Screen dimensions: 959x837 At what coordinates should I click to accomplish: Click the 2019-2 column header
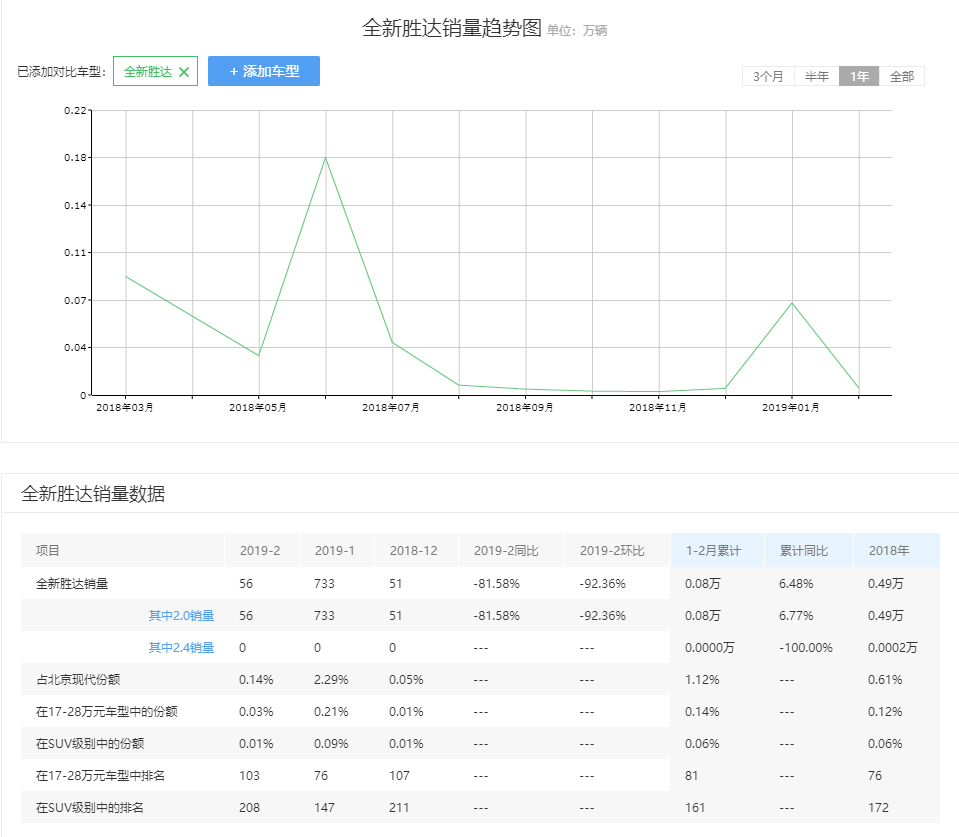260,550
